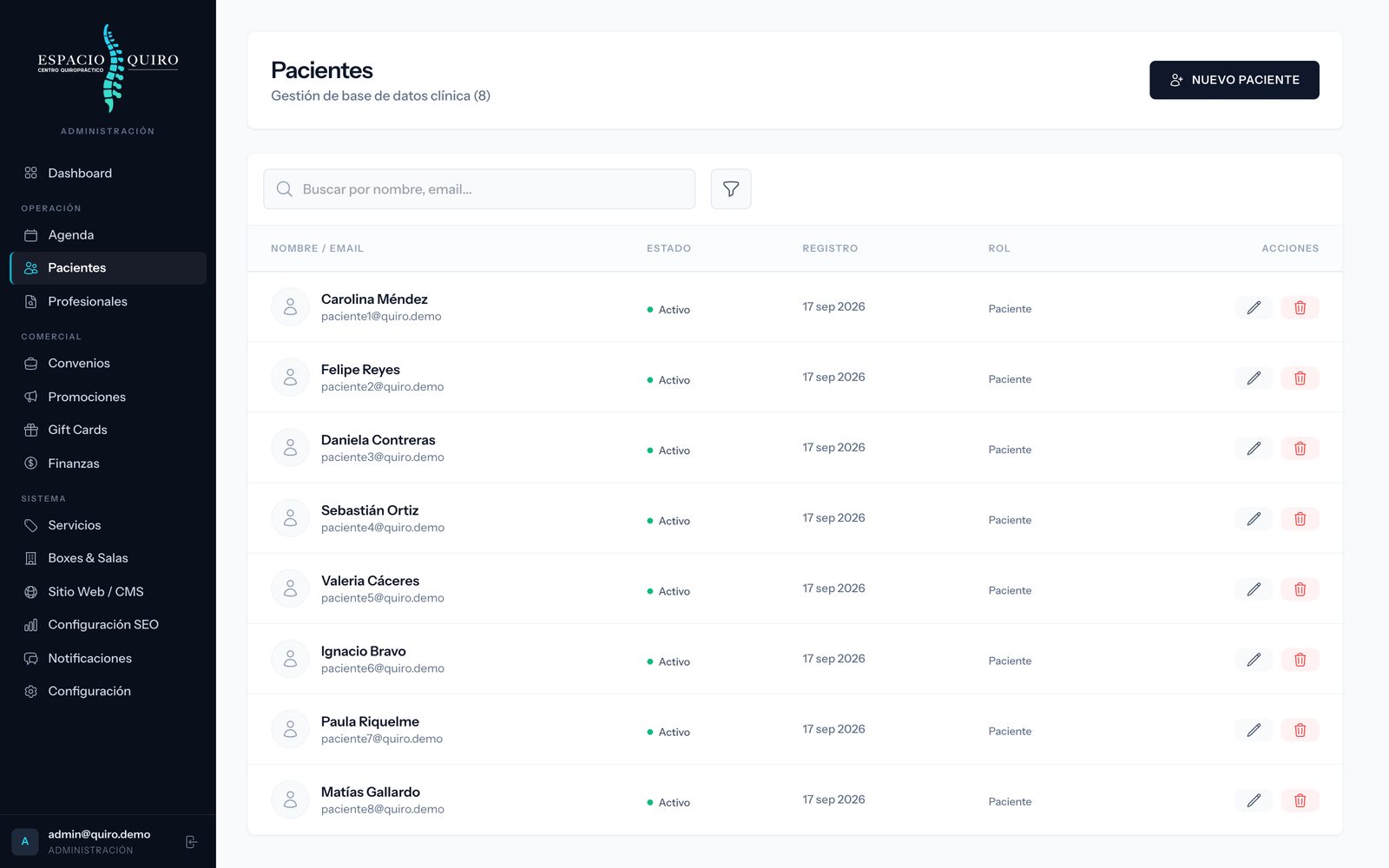Select Profesionales in the sidebar

click(x=108, y=301)
